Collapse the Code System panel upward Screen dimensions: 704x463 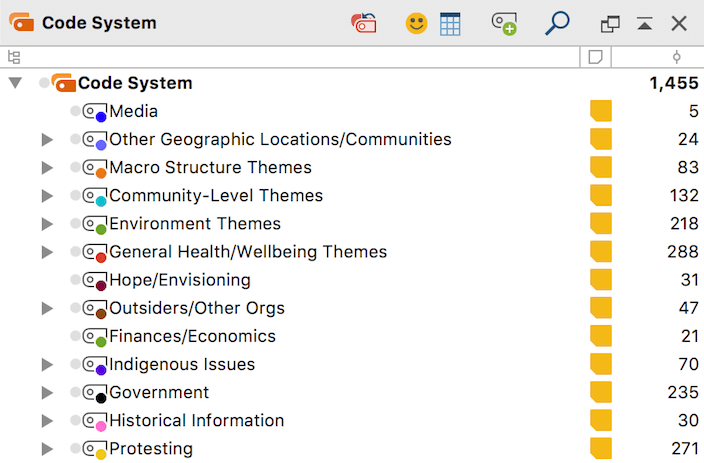[x=644, y=23]
